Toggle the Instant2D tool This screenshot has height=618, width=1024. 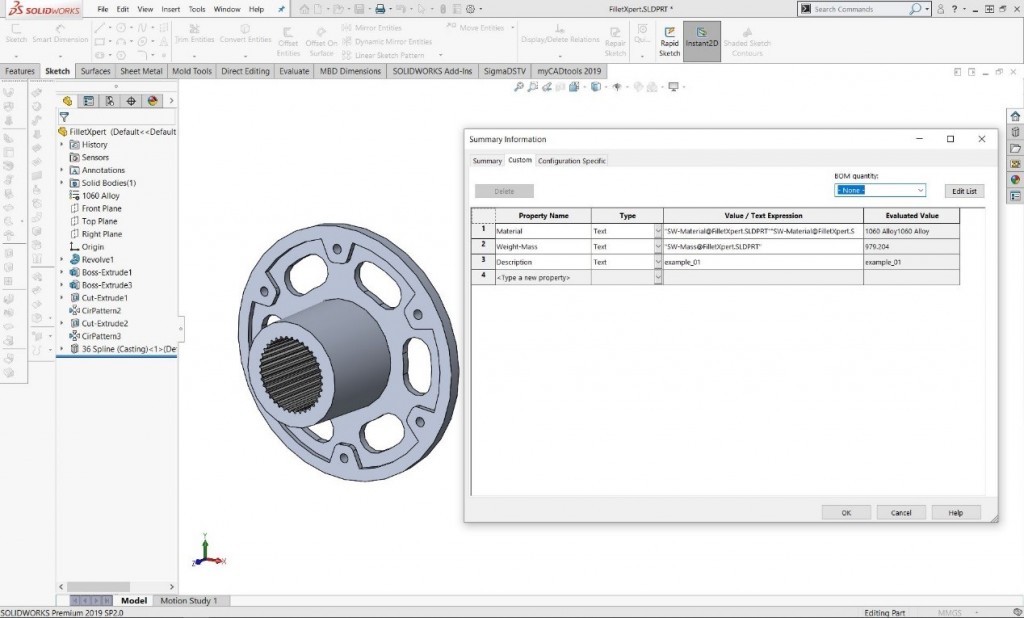pyautogui.click(x=701, y=41)
